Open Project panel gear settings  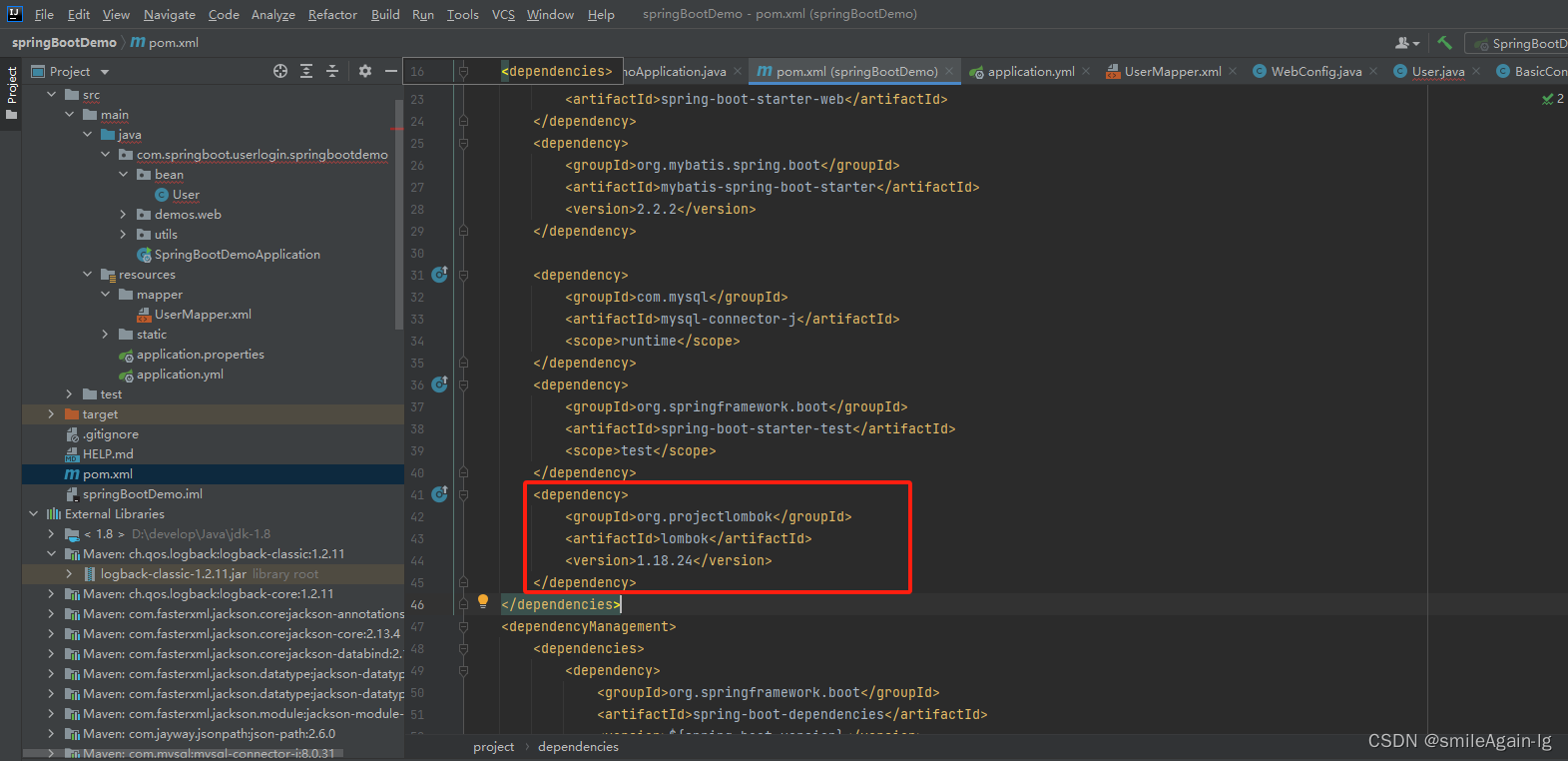click(x=365, y=71)
